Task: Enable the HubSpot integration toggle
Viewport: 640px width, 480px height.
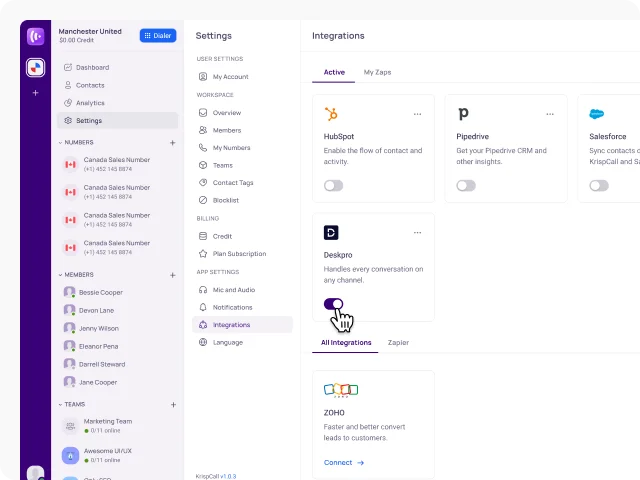Action: pyautogui.click(x=333, y=186)
